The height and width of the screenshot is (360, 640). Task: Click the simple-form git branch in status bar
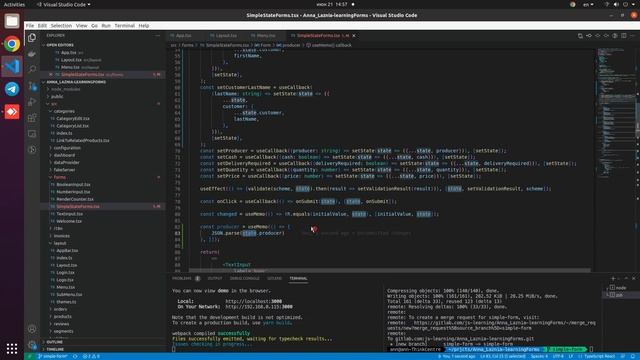point(53,356)
